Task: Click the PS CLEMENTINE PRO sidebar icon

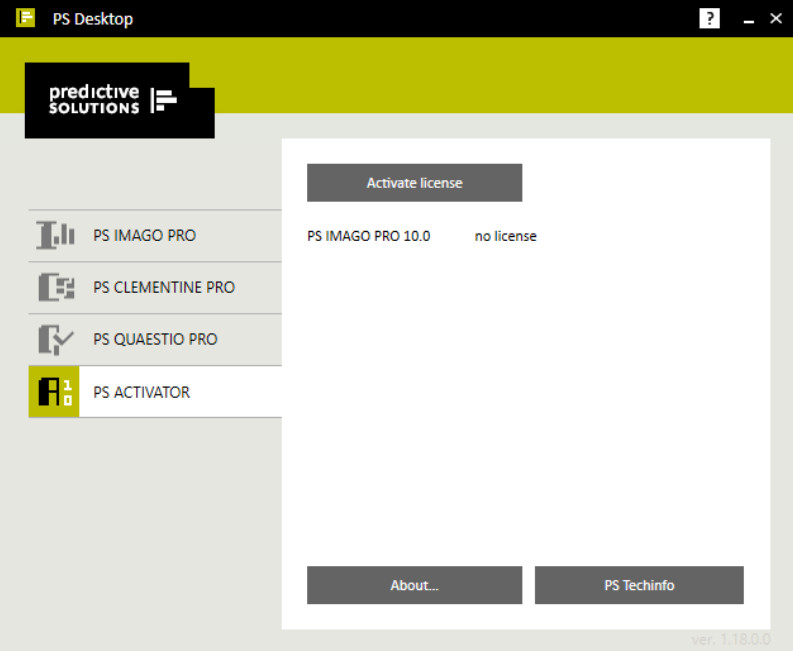Action: pyautogui.click(x=56, y=287)
